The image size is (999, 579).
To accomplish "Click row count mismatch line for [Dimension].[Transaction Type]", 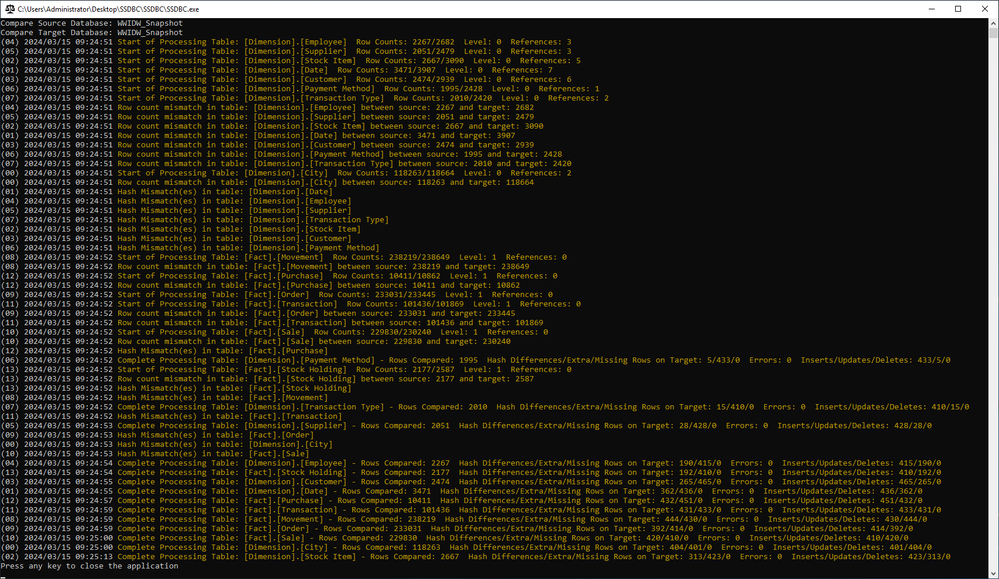I will point(286,164).
